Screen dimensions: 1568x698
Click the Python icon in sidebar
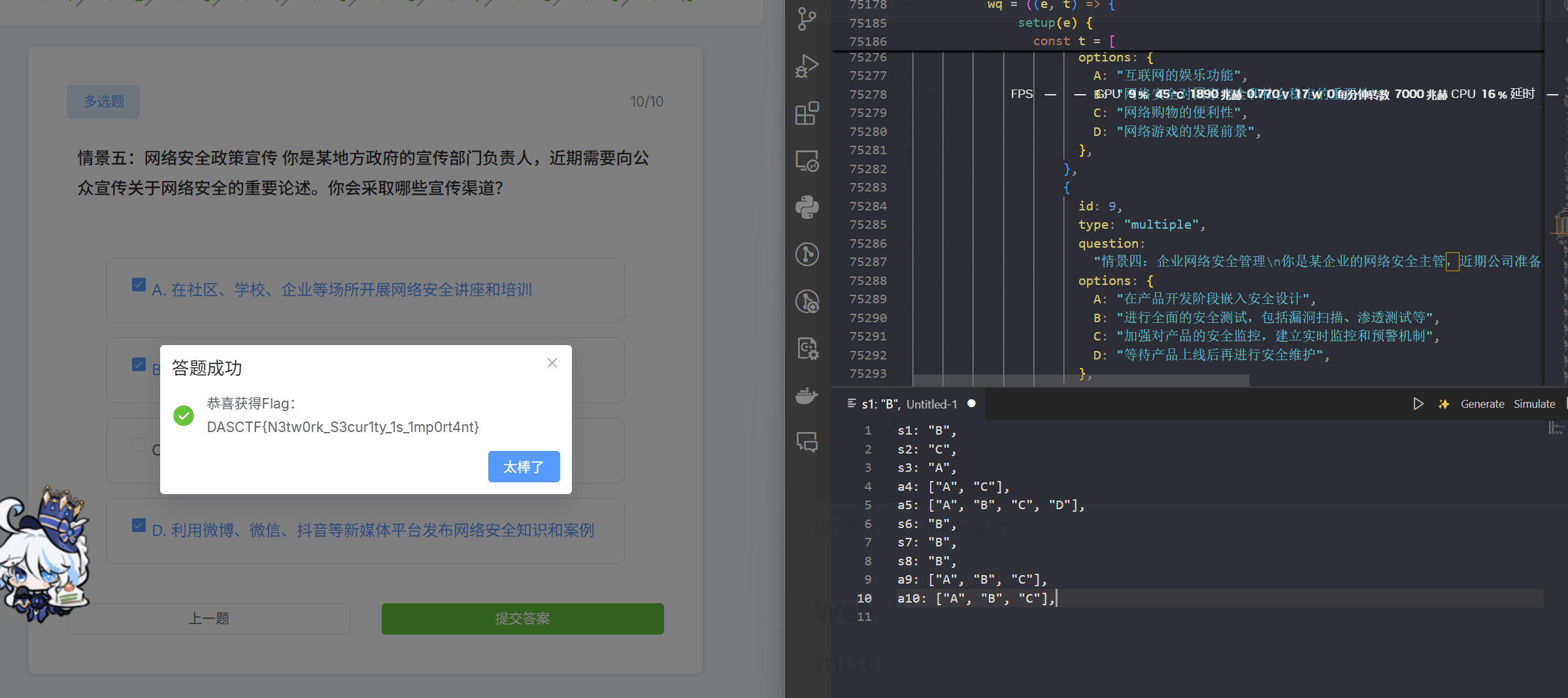coord(807,207)
